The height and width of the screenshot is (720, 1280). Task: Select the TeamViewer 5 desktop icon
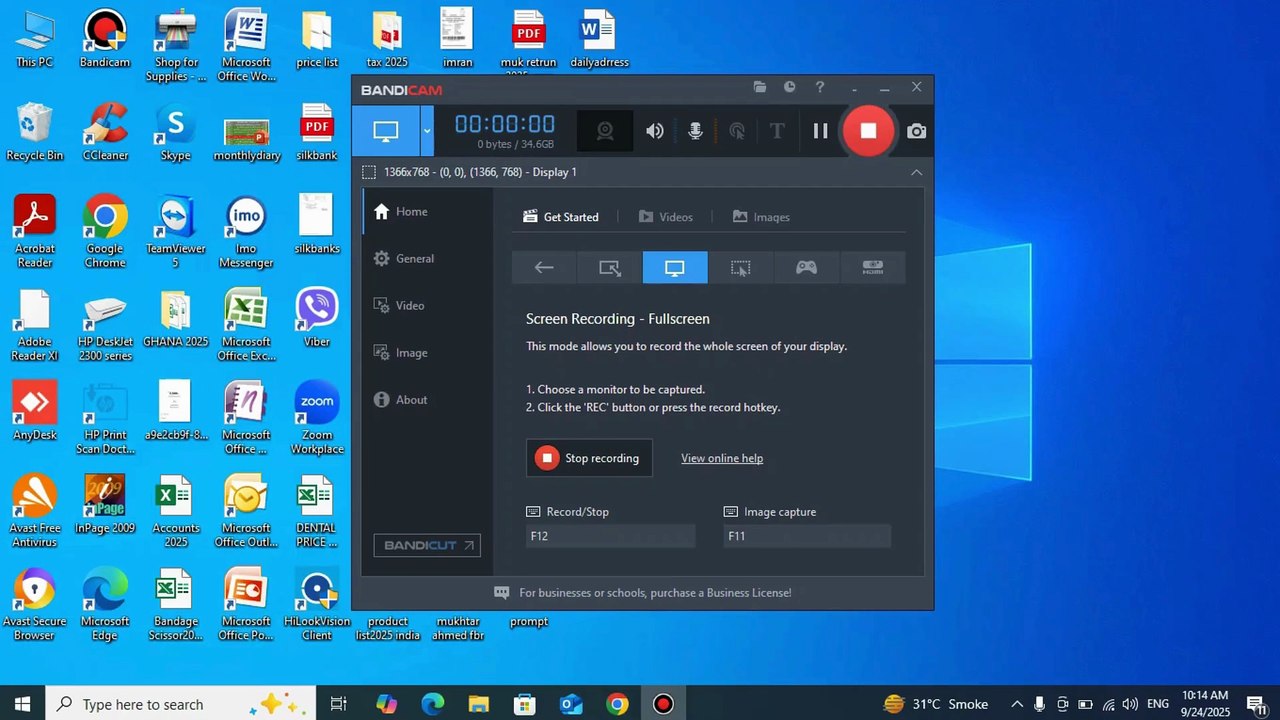[x=175, y=232]
